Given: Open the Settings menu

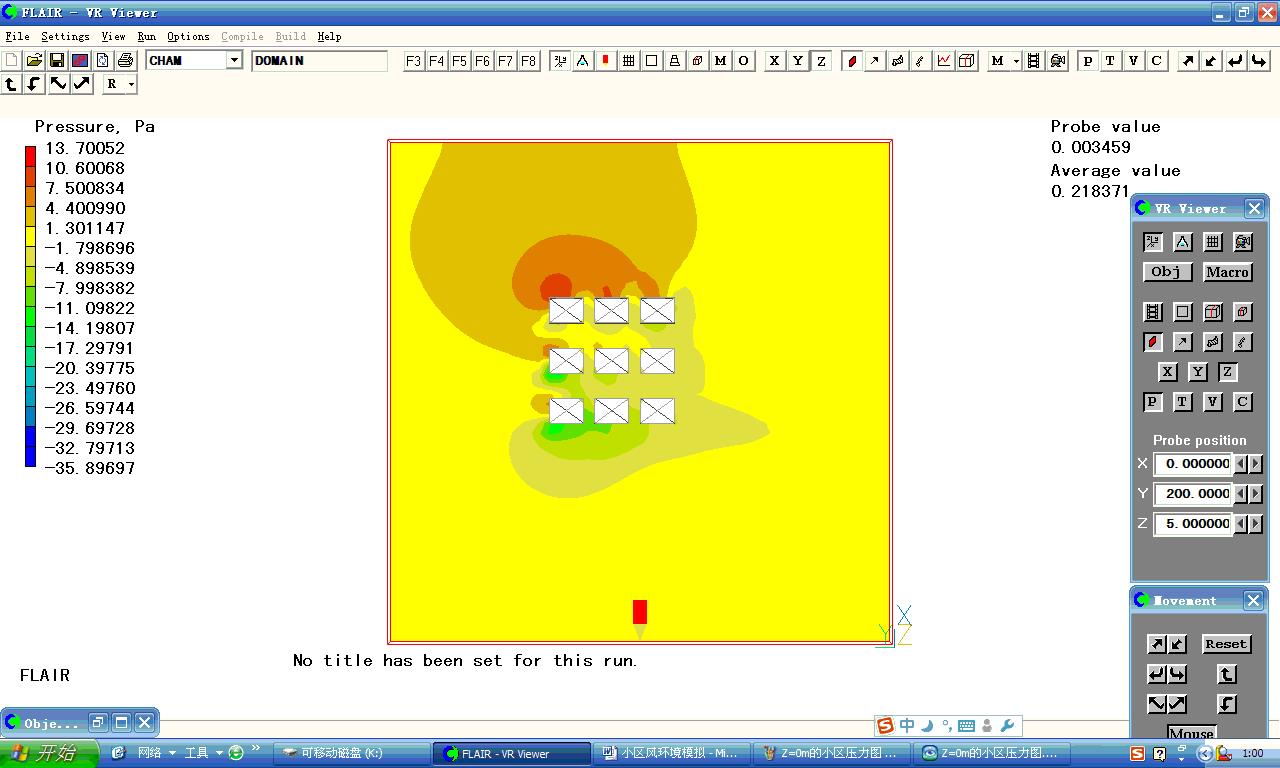Looking at the screenshot, I should pos(65,37).
